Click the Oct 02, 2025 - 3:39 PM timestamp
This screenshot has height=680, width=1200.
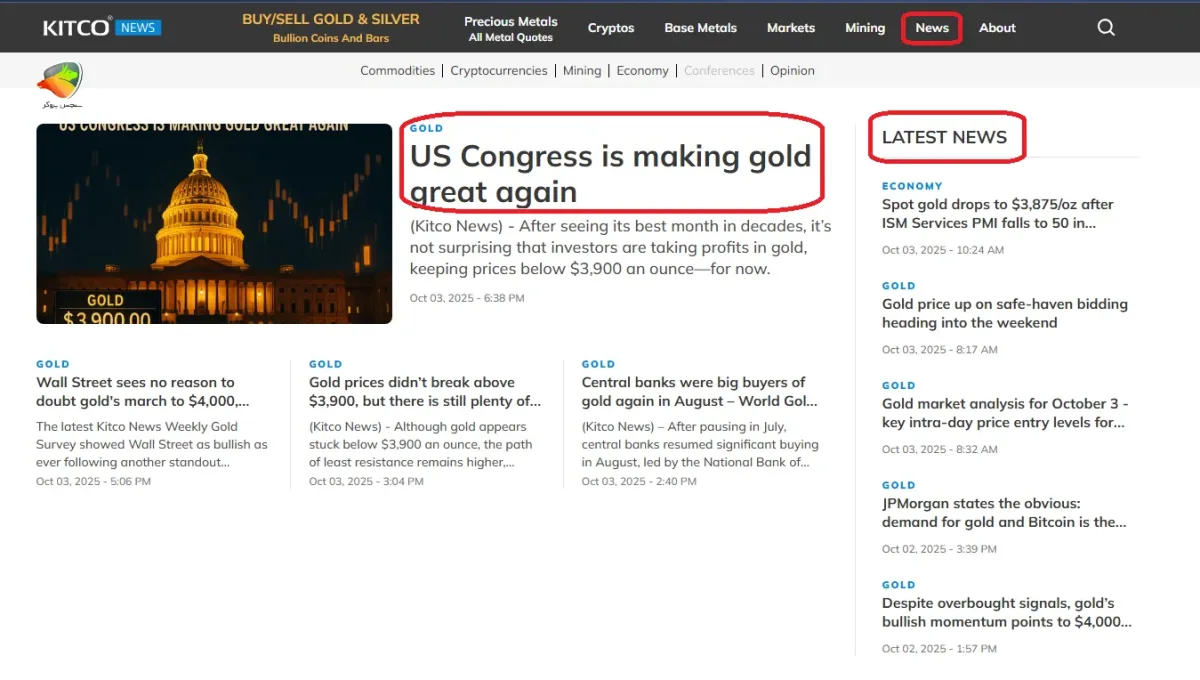939,549
